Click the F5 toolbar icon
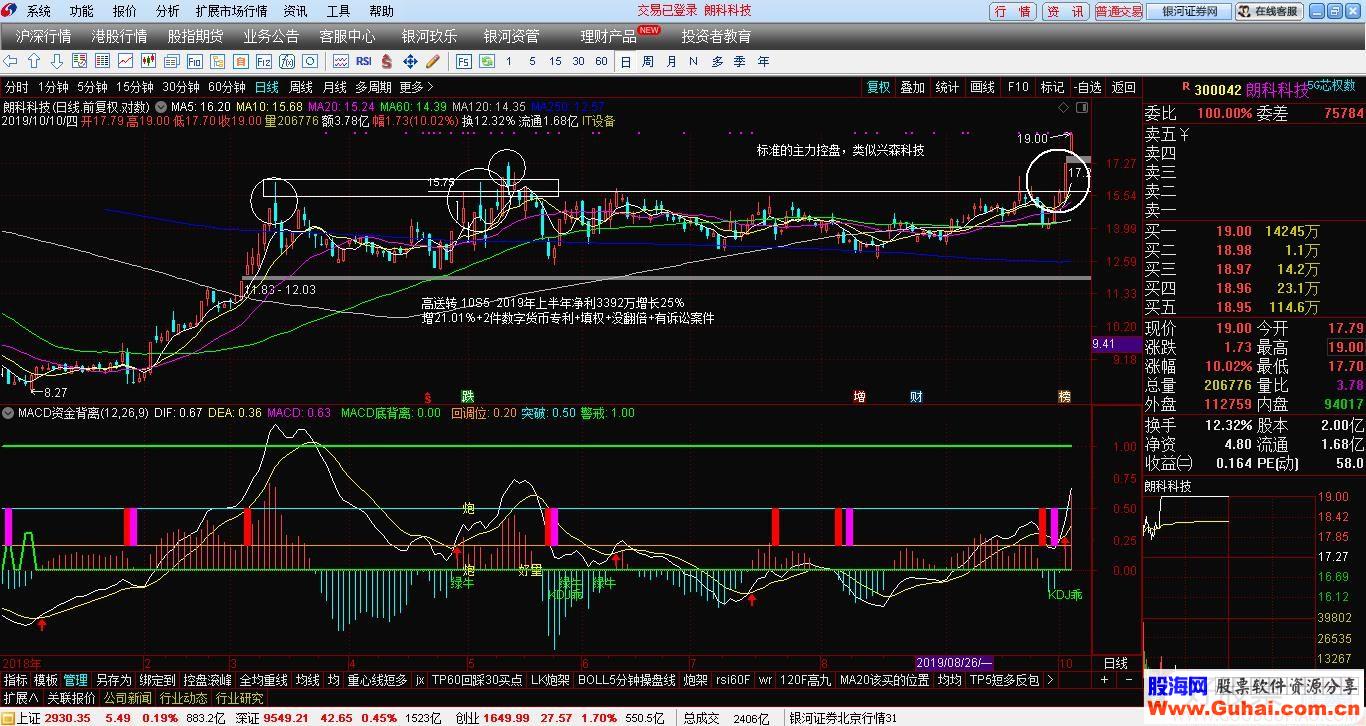Viewport: 1366px width, 726px height. click(x=464, y=61)
